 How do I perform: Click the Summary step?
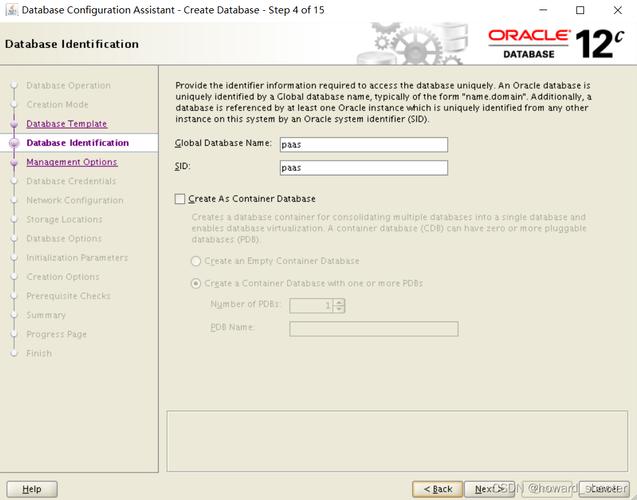pyautogui.click(x=46, y=315)
